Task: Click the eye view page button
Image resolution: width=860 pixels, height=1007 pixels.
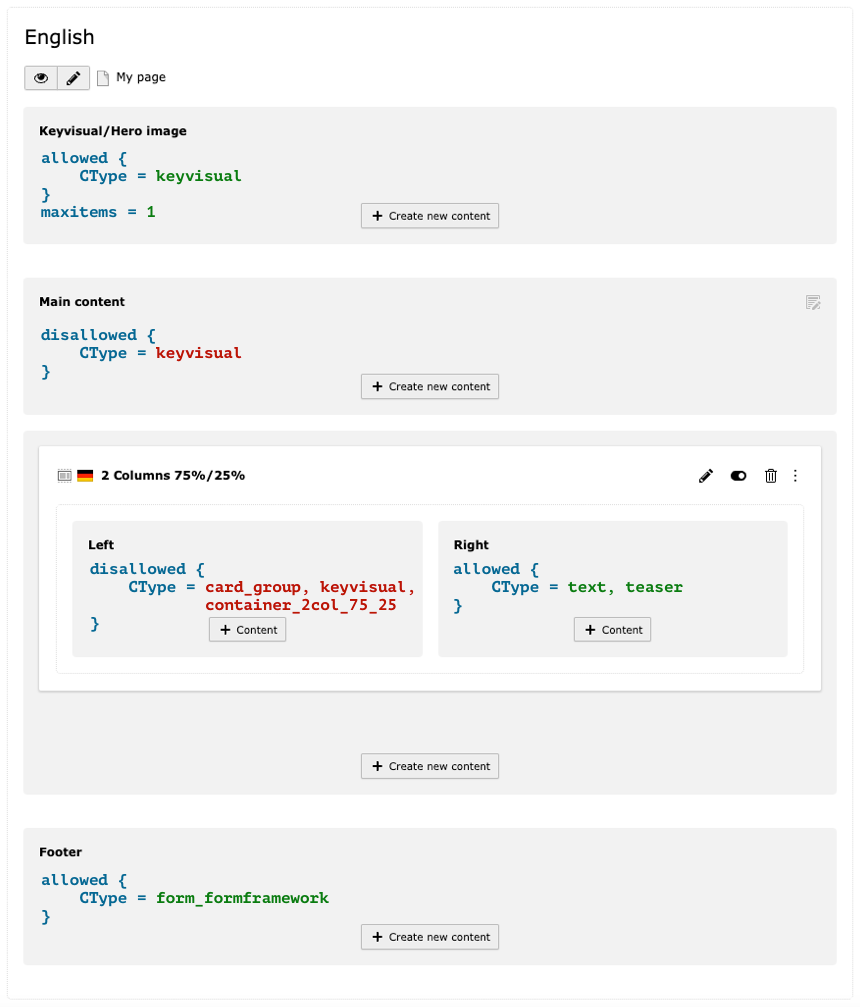Action: [41, 78]
